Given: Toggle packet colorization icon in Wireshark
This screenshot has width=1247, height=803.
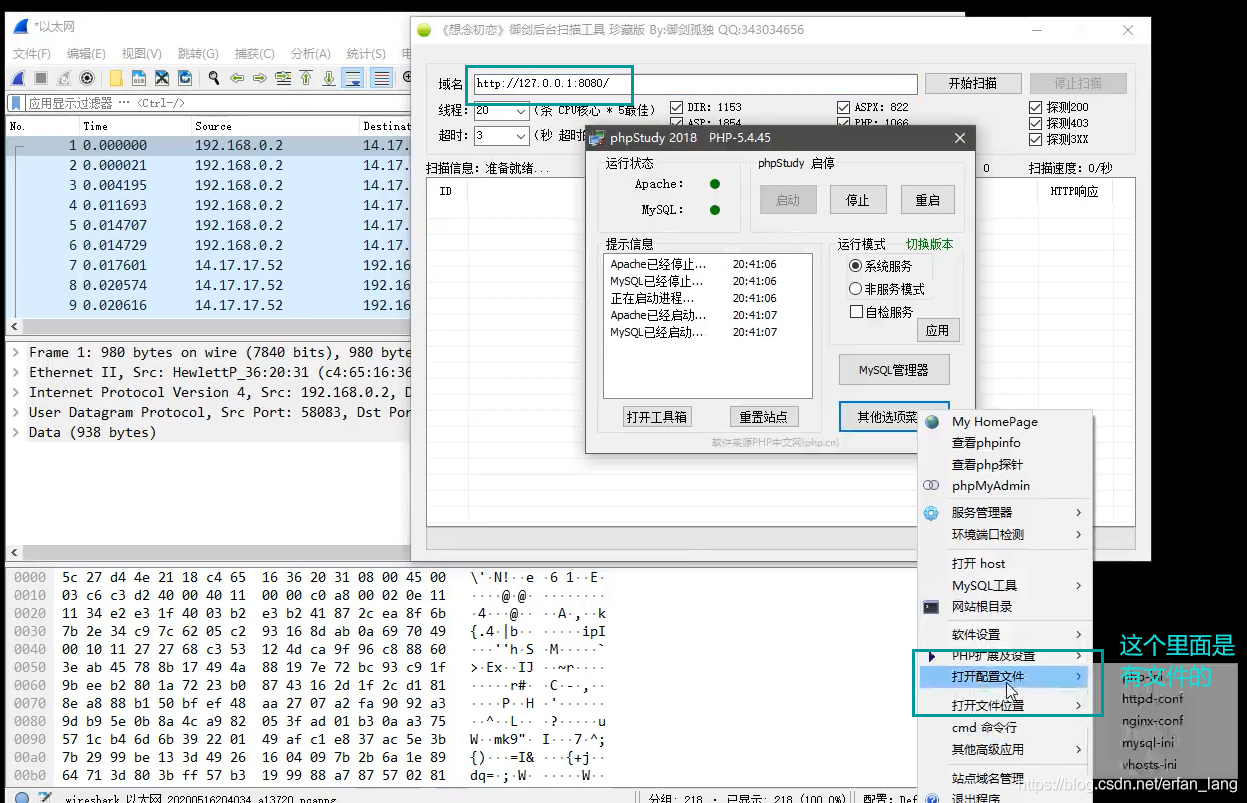Looking at the screenshot, I should [x=381, y=77].
